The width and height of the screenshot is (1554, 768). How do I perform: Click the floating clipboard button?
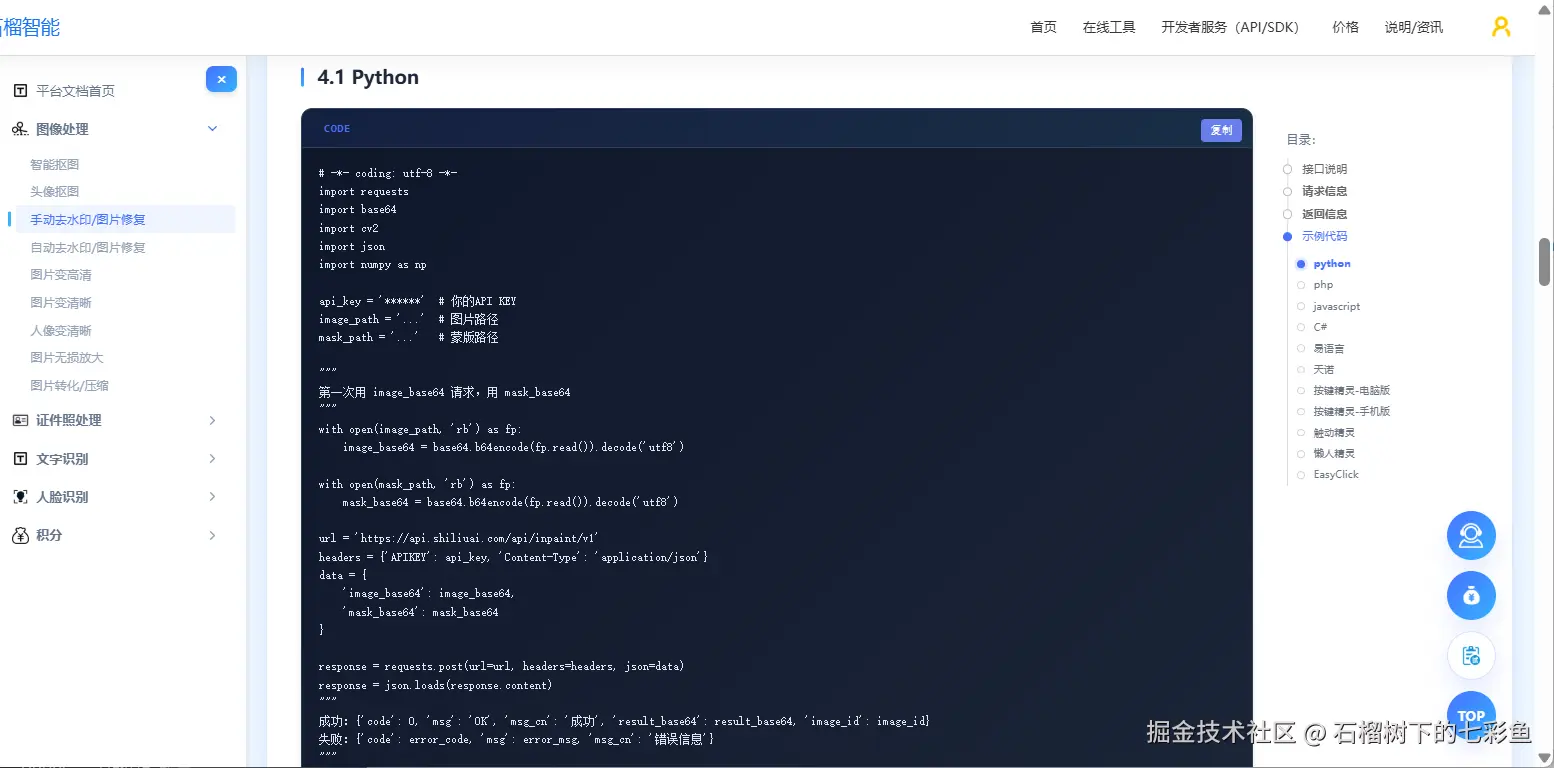(1471, 656)
